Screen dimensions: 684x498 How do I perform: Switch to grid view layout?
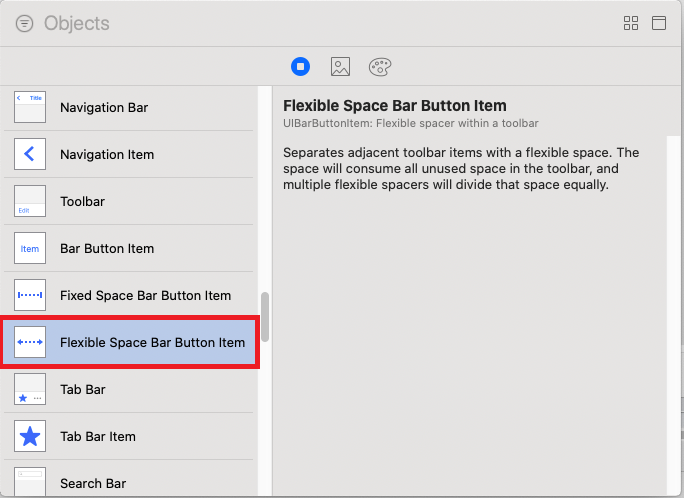tap(631, 23)
